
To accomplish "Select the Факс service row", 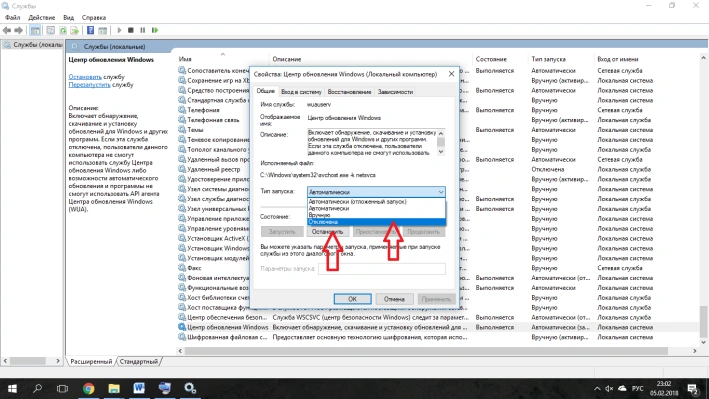I will pos(194,268).
